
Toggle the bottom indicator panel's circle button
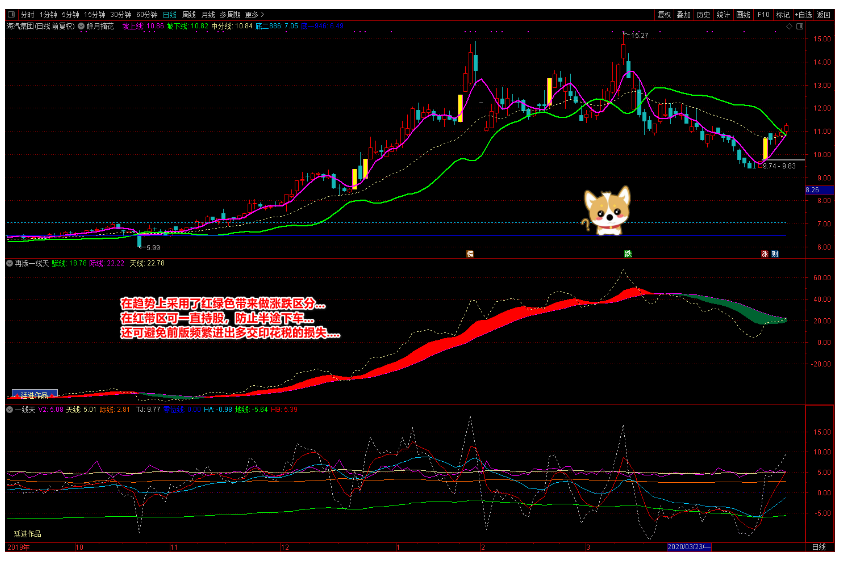pos(9,409)
